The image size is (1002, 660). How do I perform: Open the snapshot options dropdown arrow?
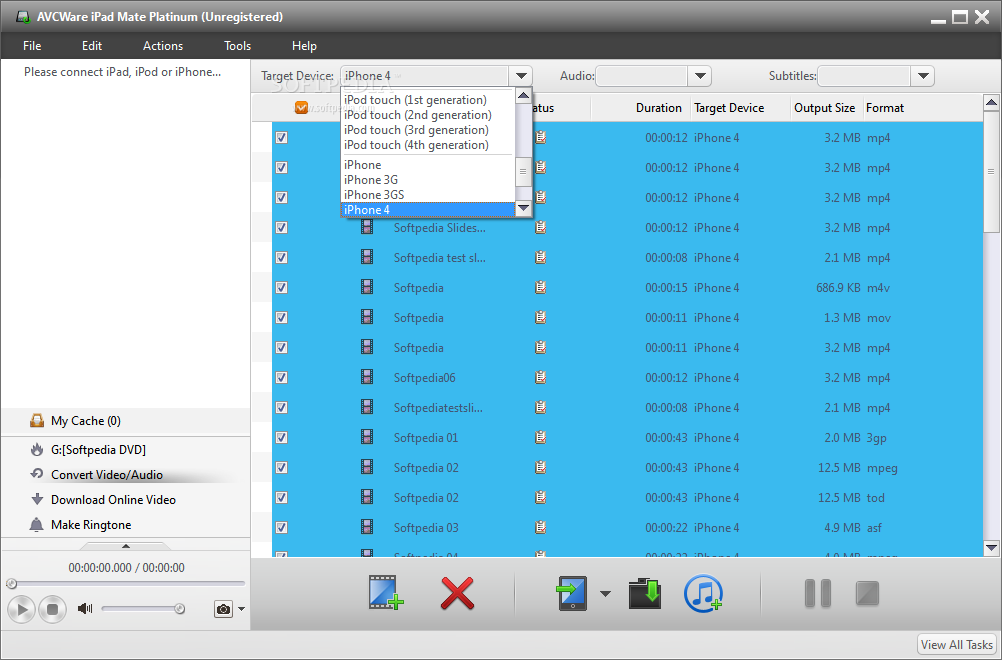(241, 609)
